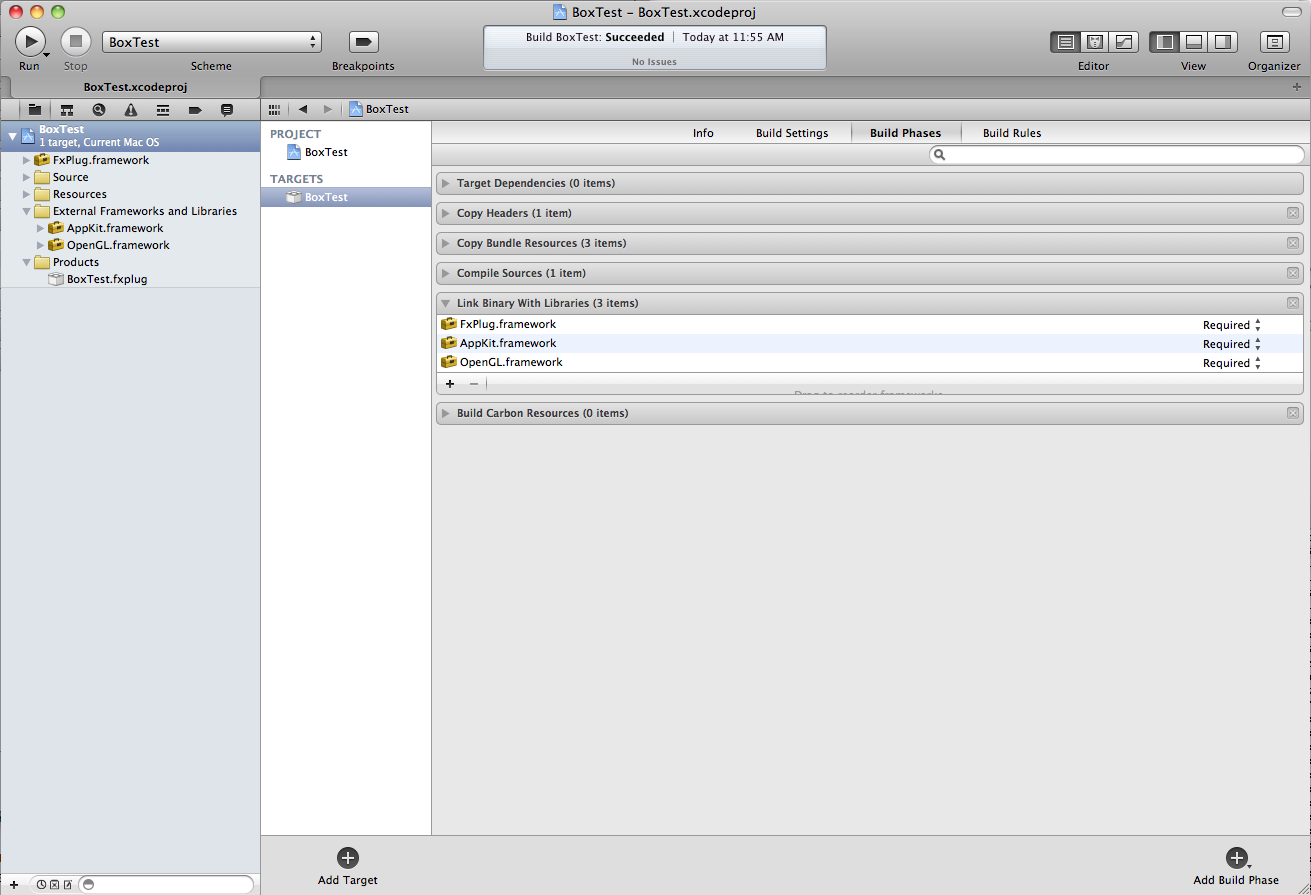
Task: Open the Search navigator icon
Action: click(x=98, y=110)
